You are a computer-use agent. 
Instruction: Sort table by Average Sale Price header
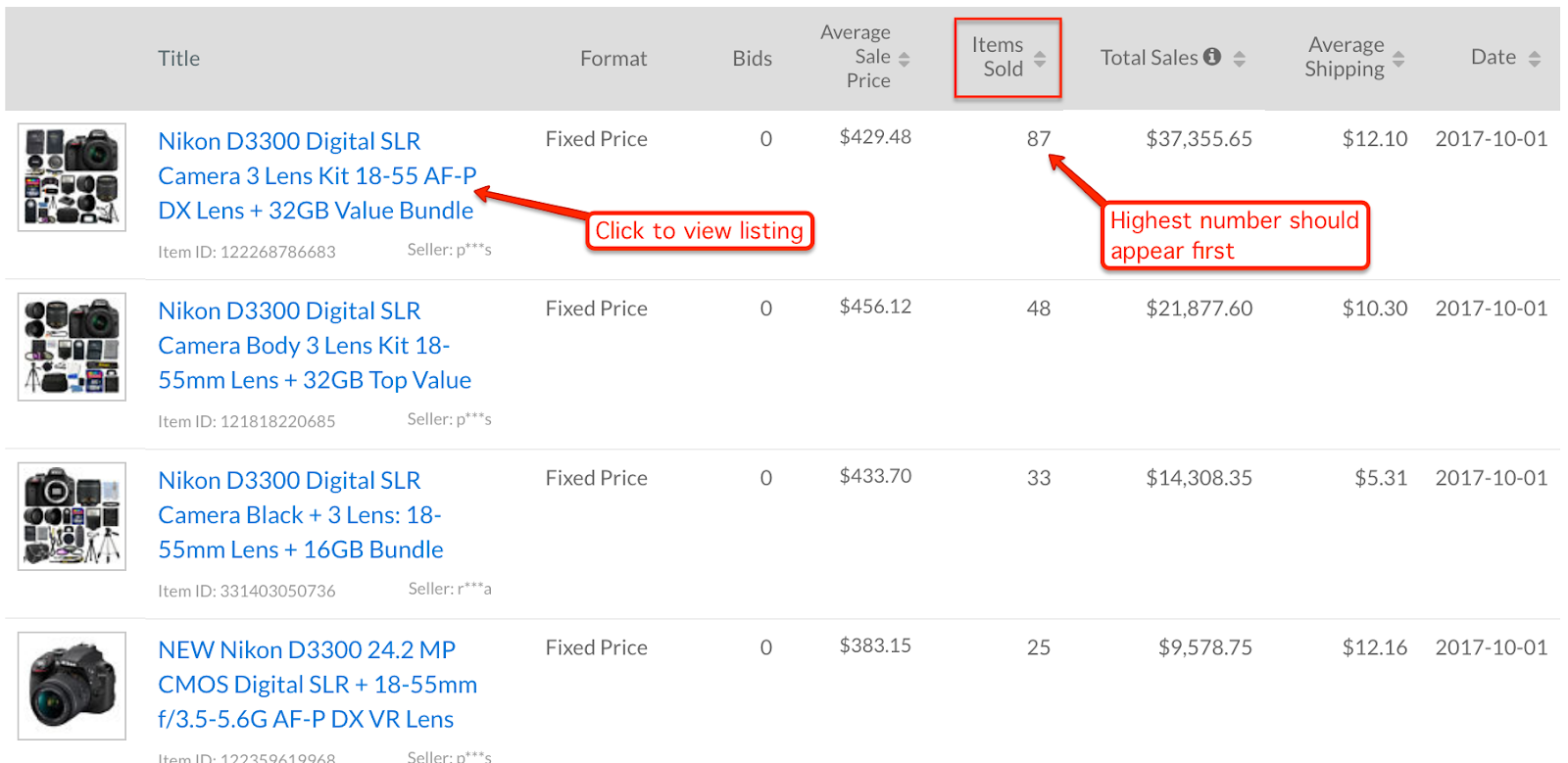(856, 57)
